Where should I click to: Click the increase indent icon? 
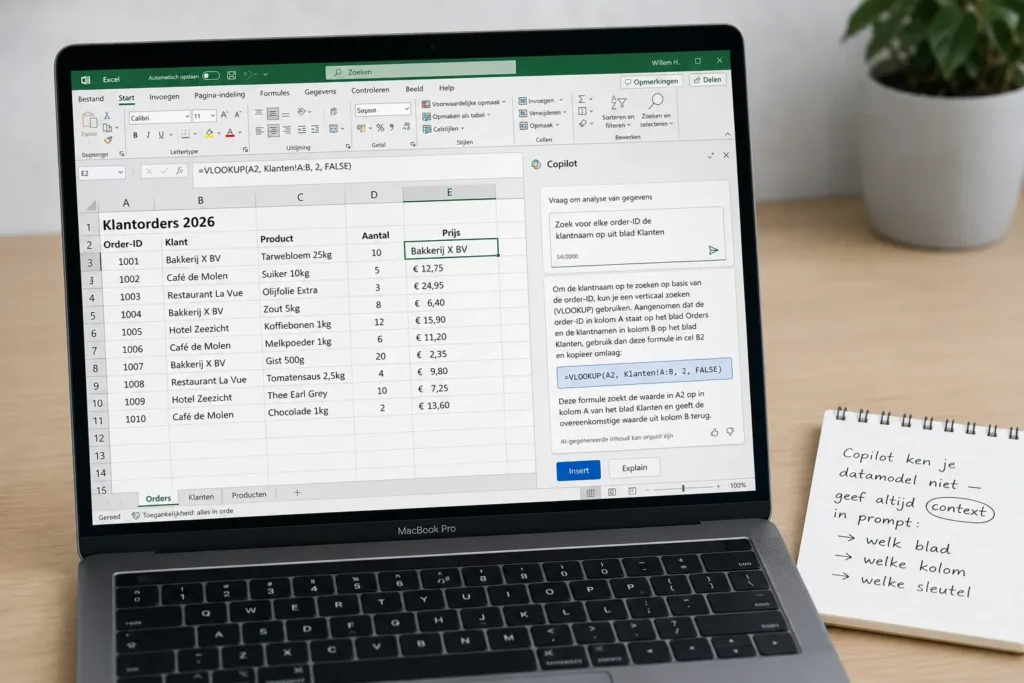pos(315,129)
